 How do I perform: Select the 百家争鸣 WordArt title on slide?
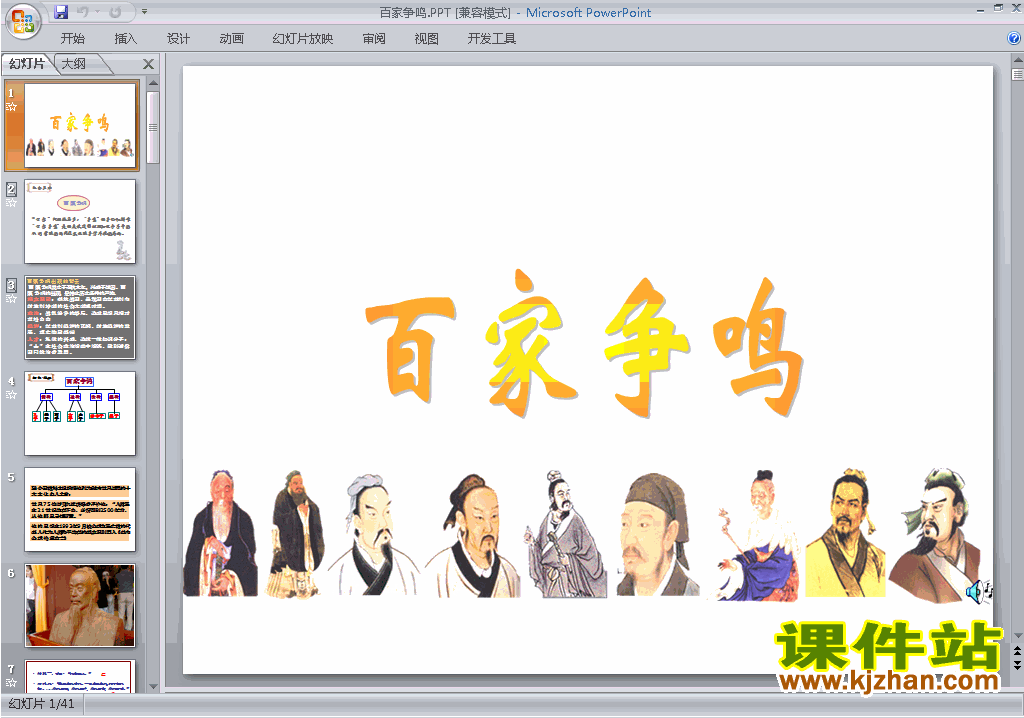click(x=584, y=344)
